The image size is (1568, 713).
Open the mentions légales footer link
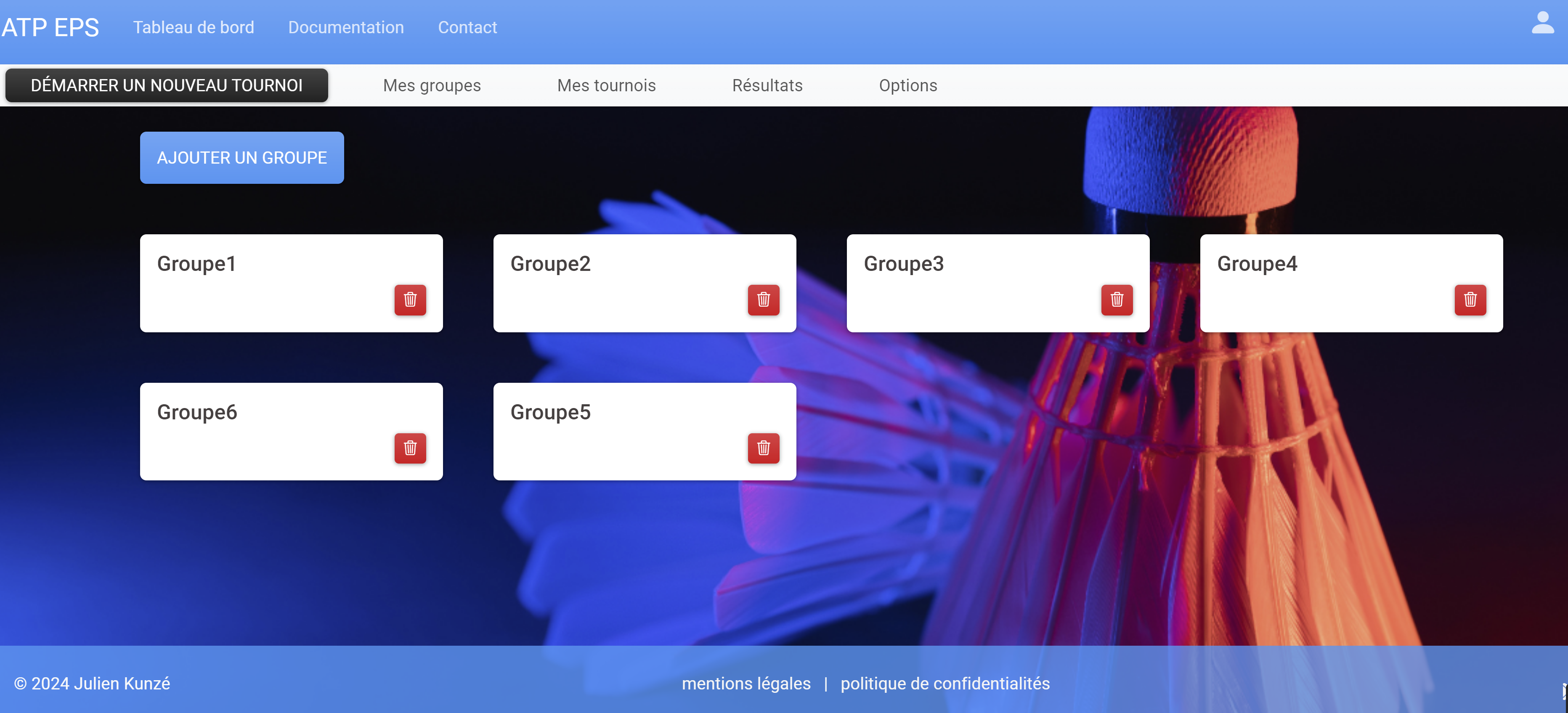746,683
